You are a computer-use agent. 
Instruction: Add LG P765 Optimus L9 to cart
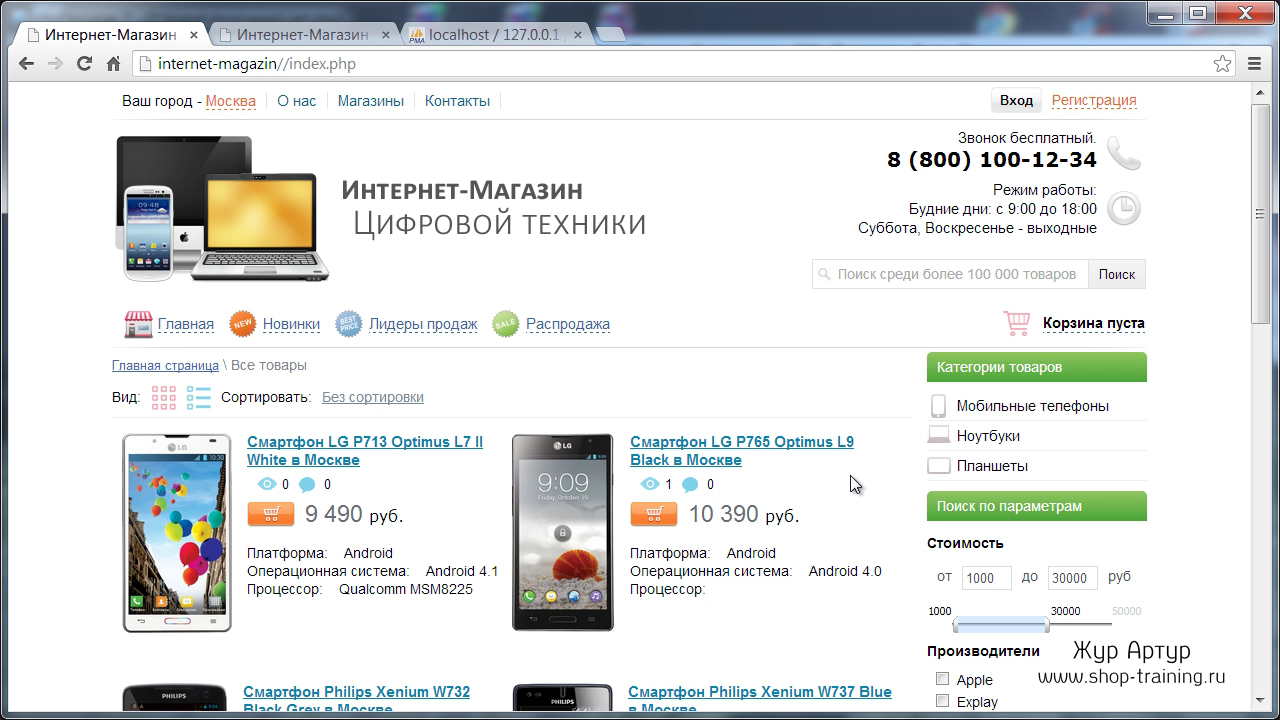pyautogui.click(x=654, y=514)
